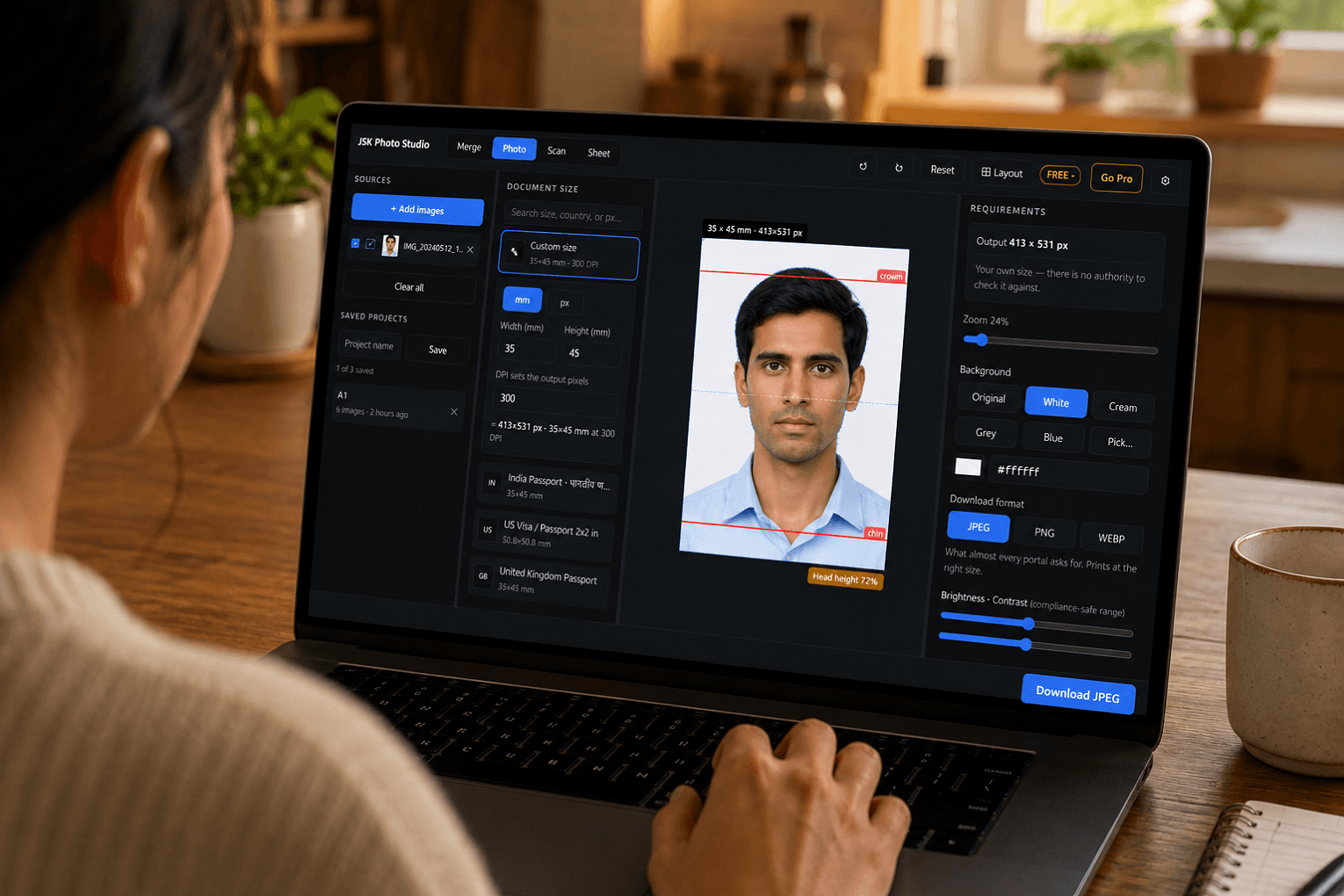
Task: Switch units to mm
Action: coord(523,300)
